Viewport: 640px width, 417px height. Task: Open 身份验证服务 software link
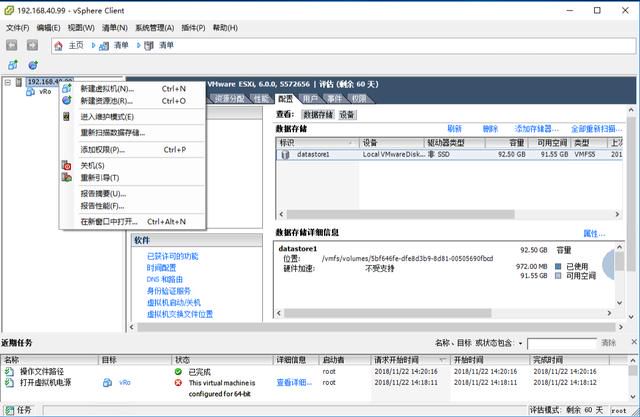click(x=169, y=291)
